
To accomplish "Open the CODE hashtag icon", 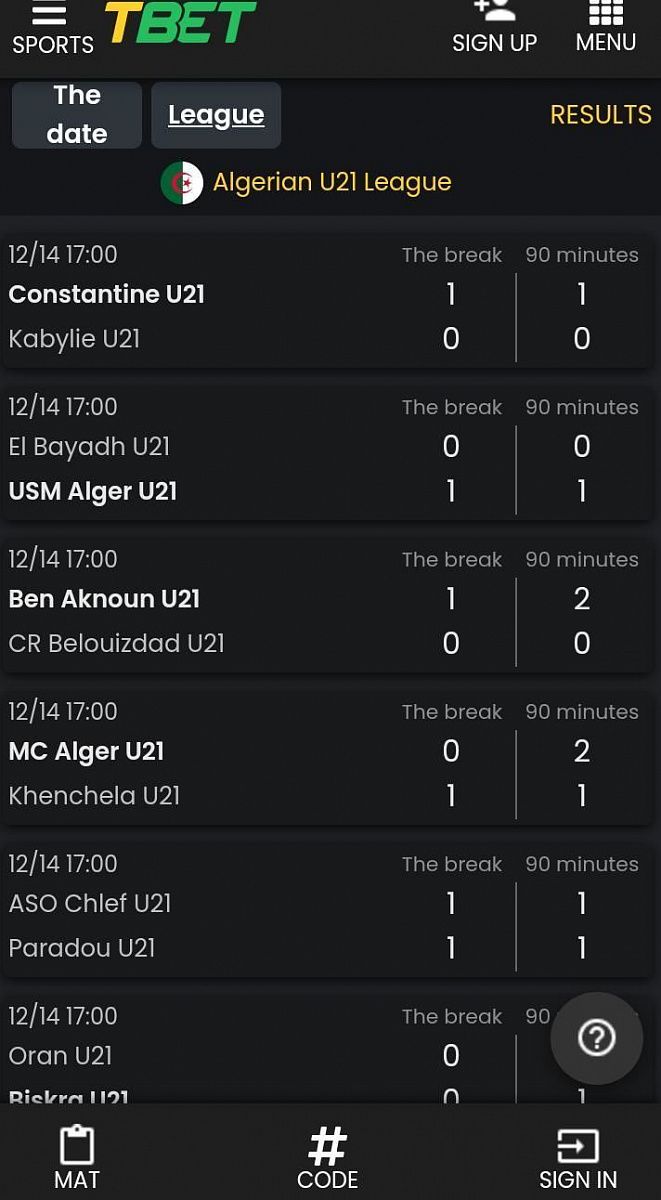I will click(x=327, y=1146).
